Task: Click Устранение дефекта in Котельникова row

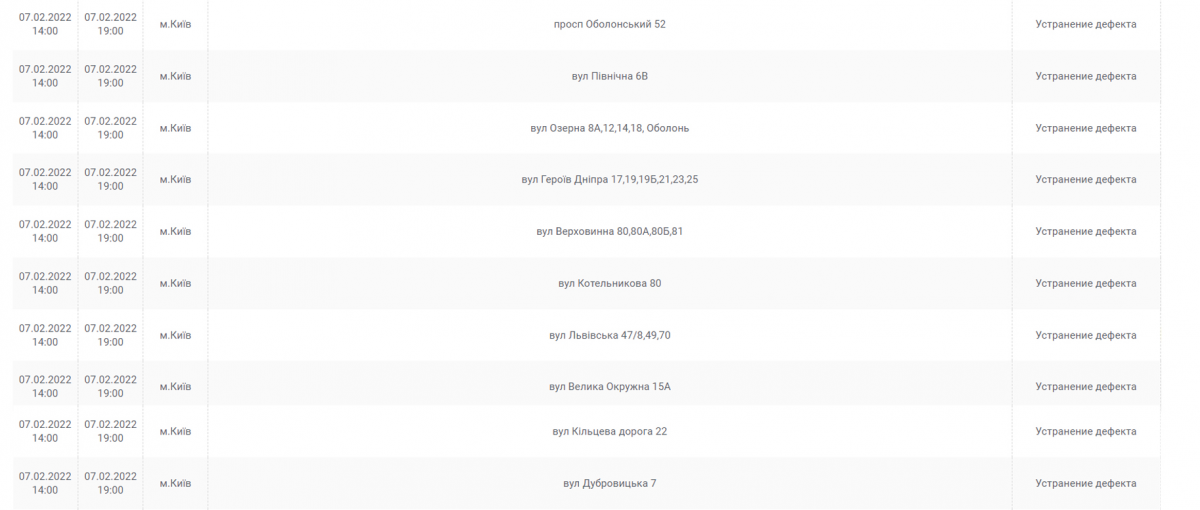Action: tap(1086, 283)
